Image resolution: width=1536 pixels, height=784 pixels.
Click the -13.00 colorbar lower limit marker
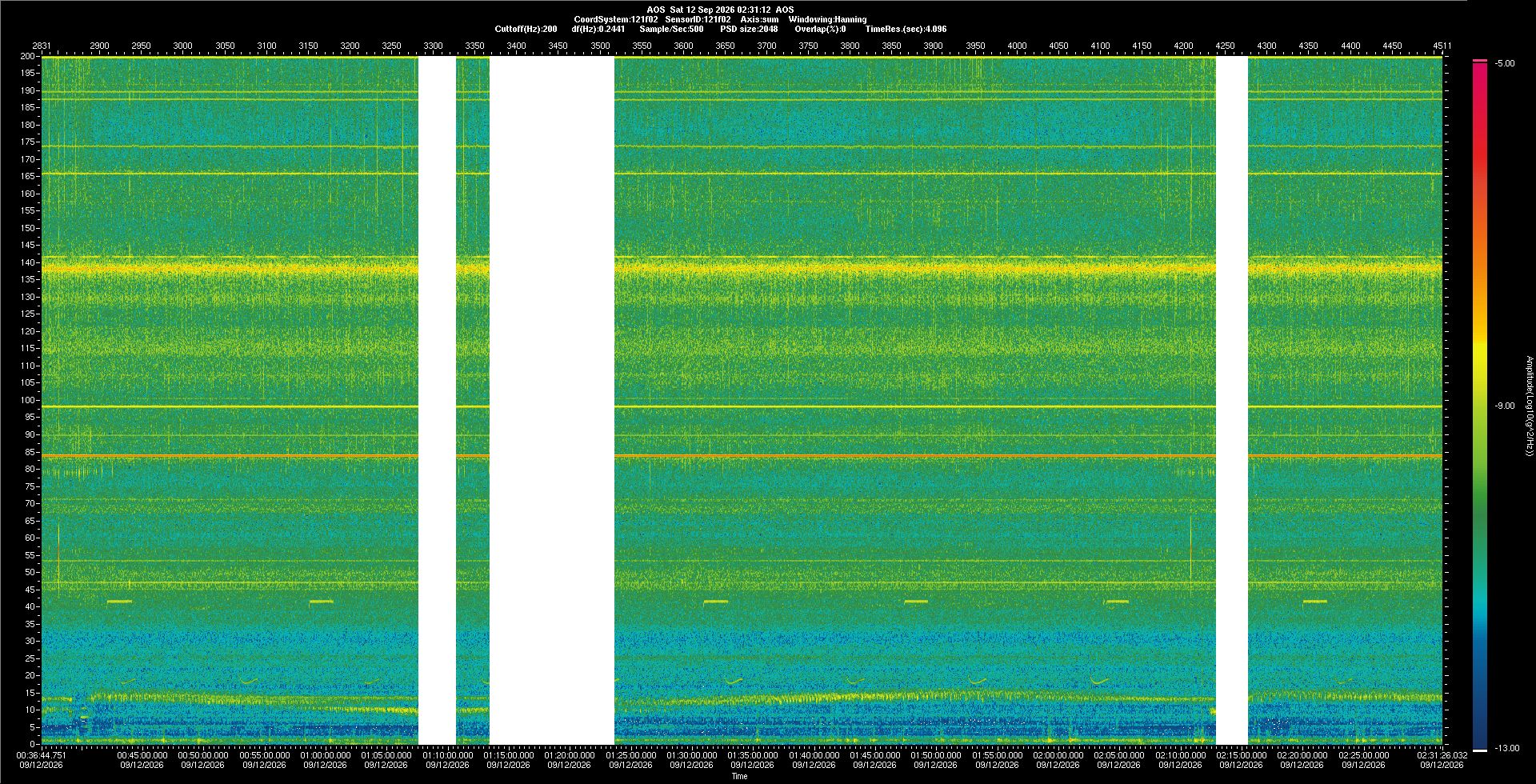[x=1479, y=750]
